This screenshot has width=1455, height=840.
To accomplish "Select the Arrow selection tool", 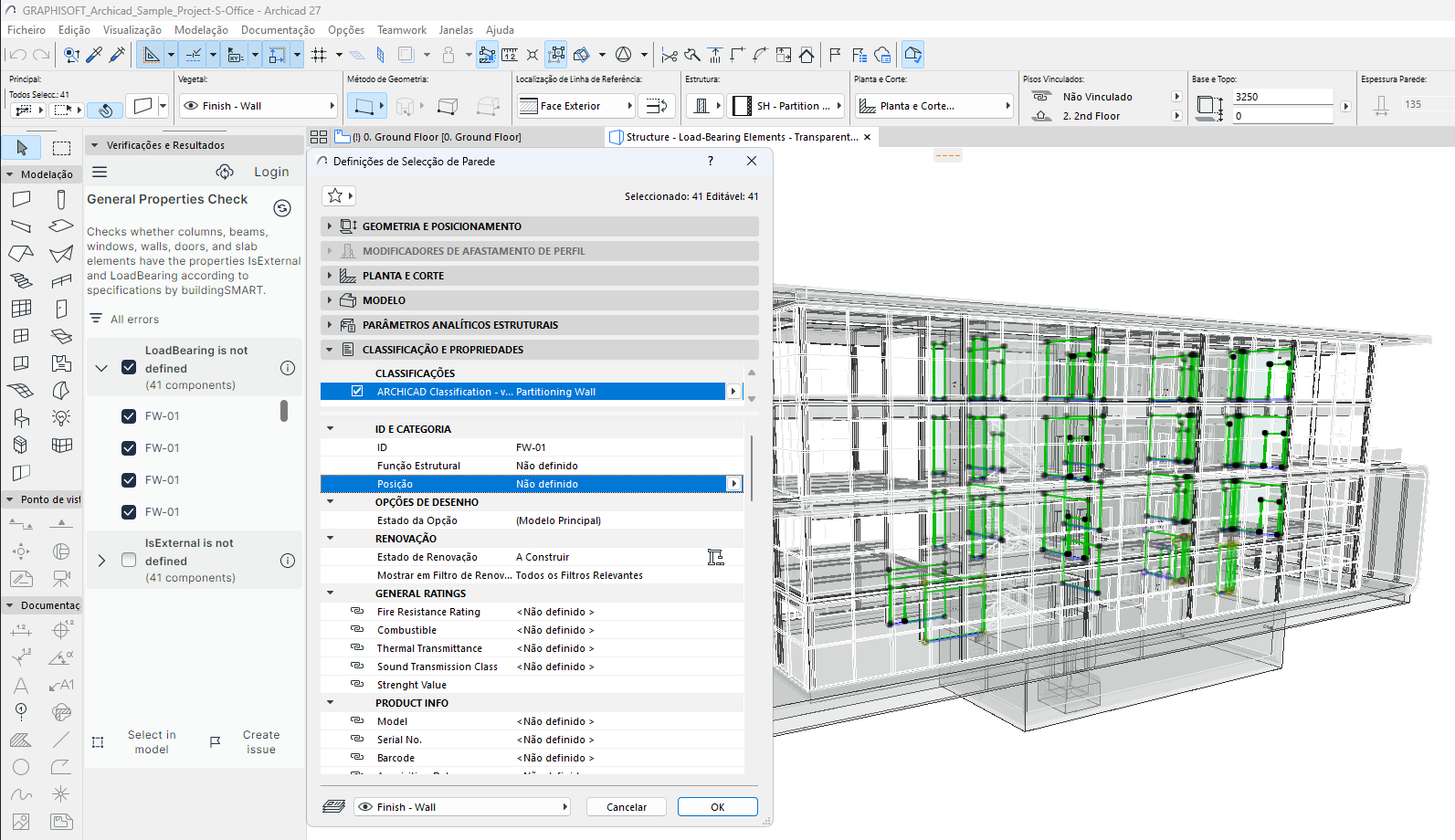I will click(22, 147).
